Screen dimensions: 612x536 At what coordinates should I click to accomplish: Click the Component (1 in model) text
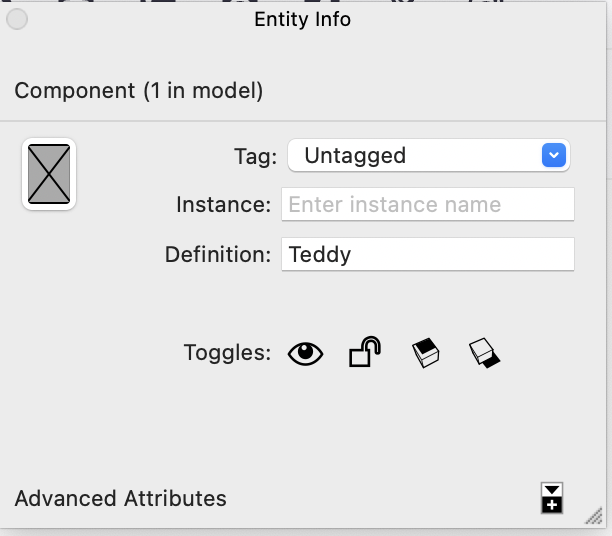pyautogui.click(x=139, y=91)
